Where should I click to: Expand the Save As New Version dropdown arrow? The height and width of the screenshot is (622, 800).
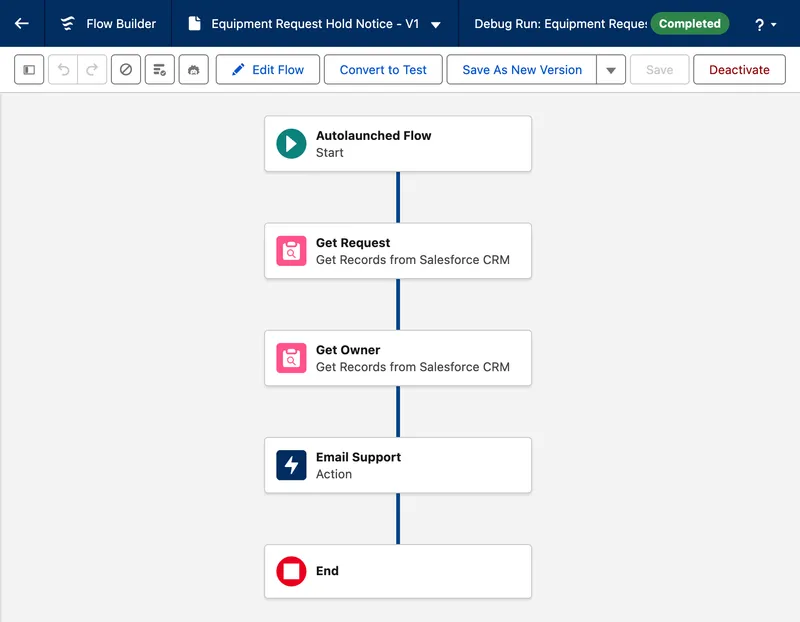[611, 70]
